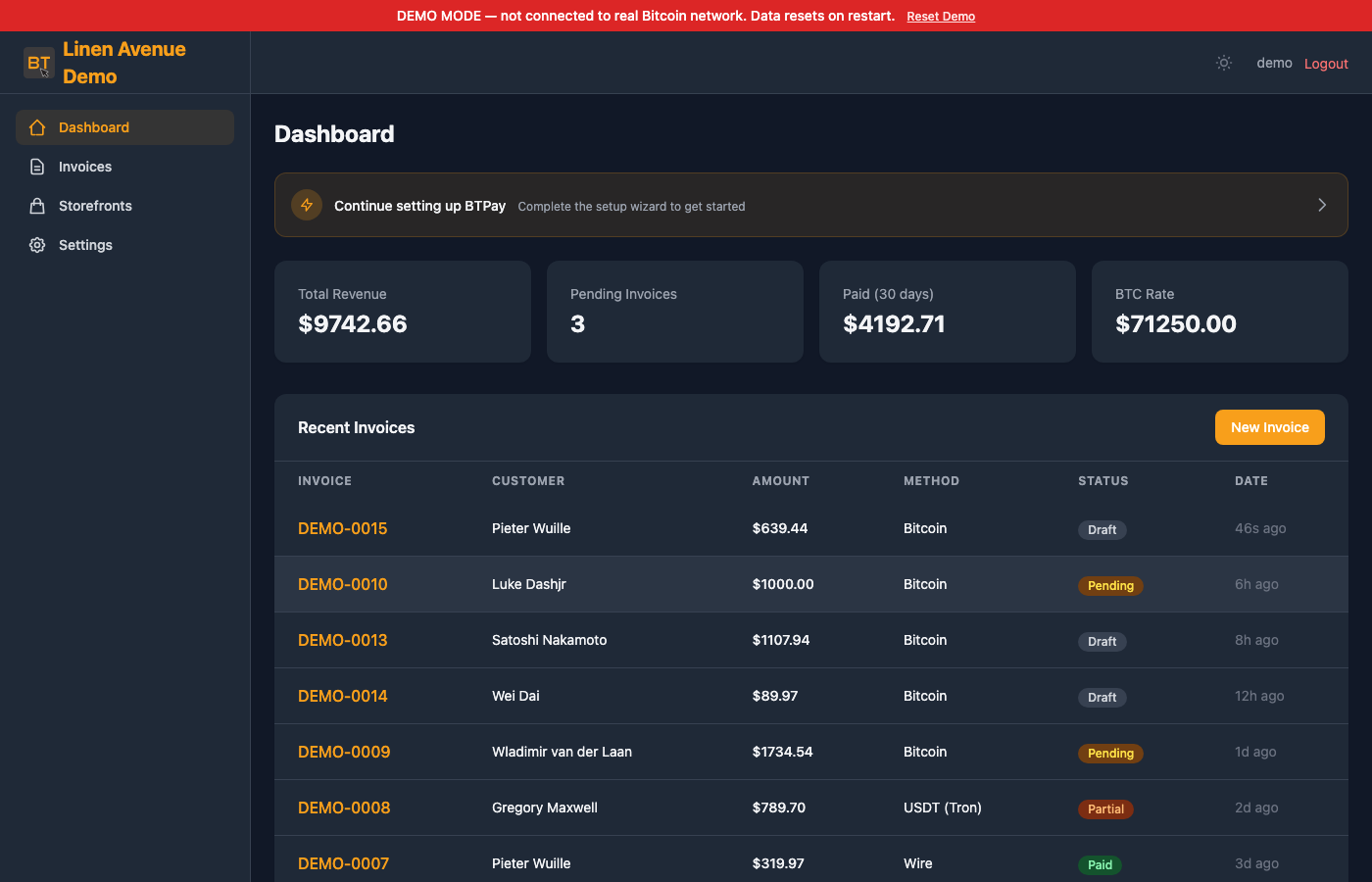This screenshot has width=1372, height=882.
Task: Open invoice DEMO-0015
Action: coord(343,528)
